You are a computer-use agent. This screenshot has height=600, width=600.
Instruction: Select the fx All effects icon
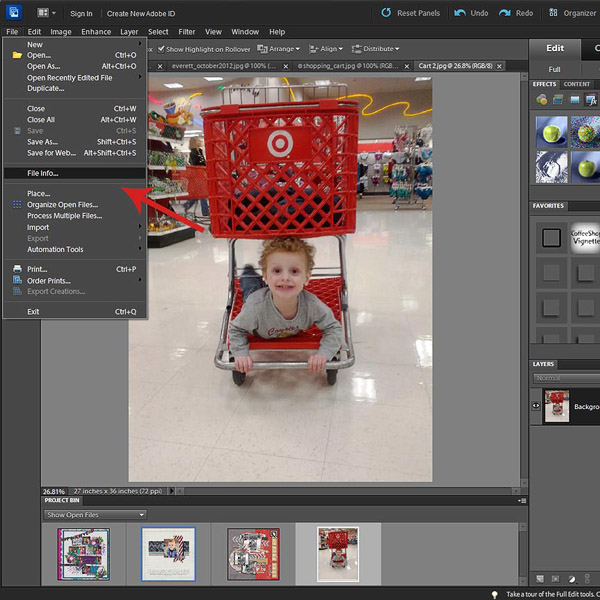[x=591, y=100]
